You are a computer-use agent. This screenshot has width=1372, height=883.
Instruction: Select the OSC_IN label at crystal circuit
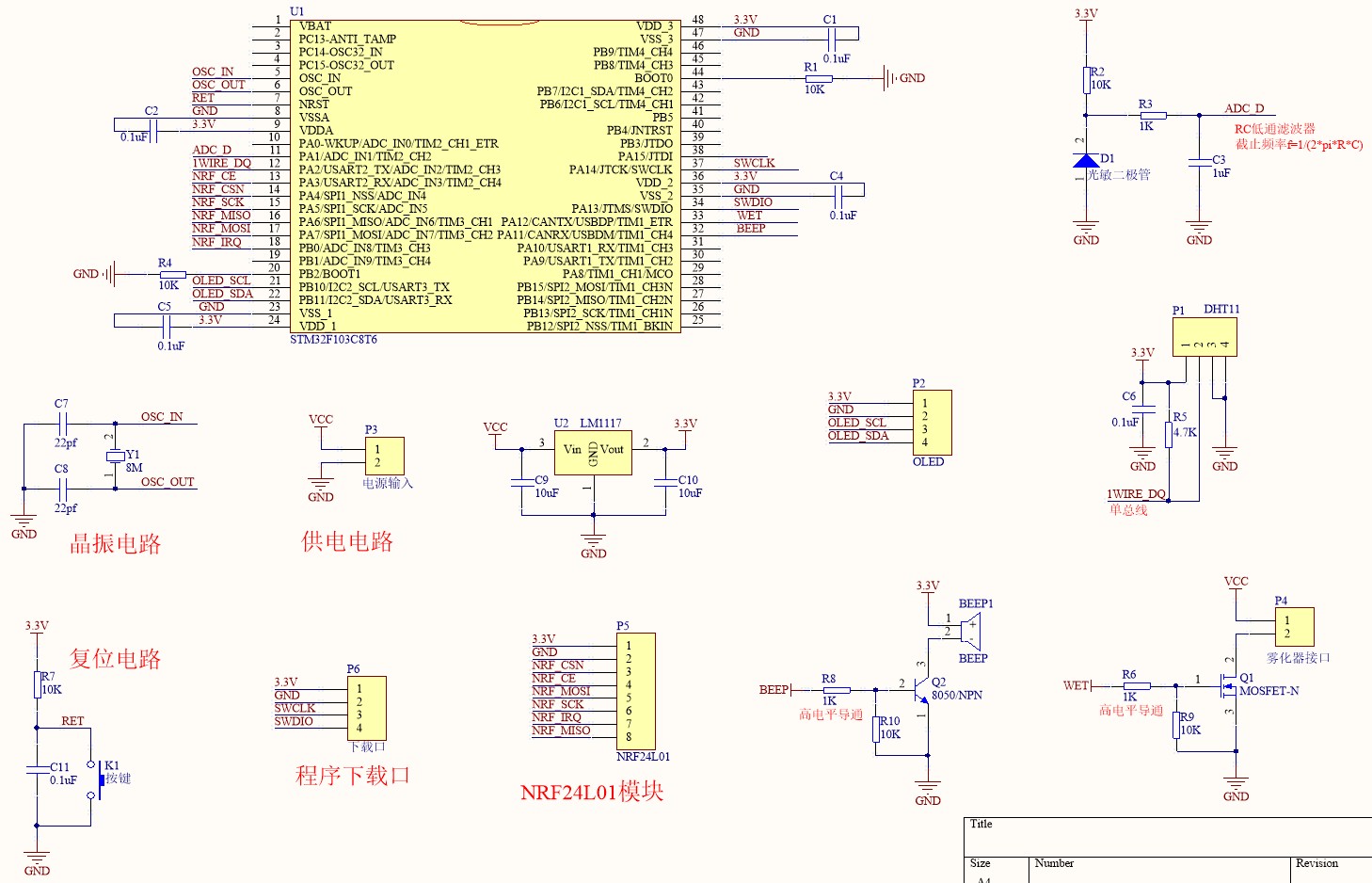[x=162, y=417]
